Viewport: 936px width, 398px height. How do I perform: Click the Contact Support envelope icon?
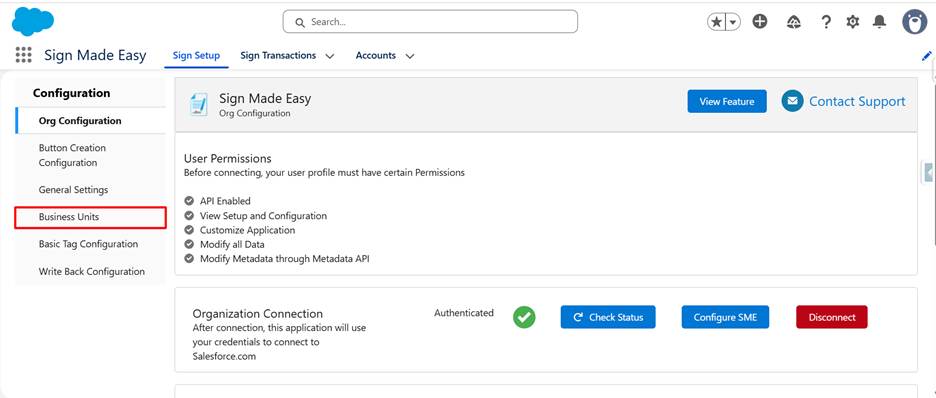click(x=792, y=101)
